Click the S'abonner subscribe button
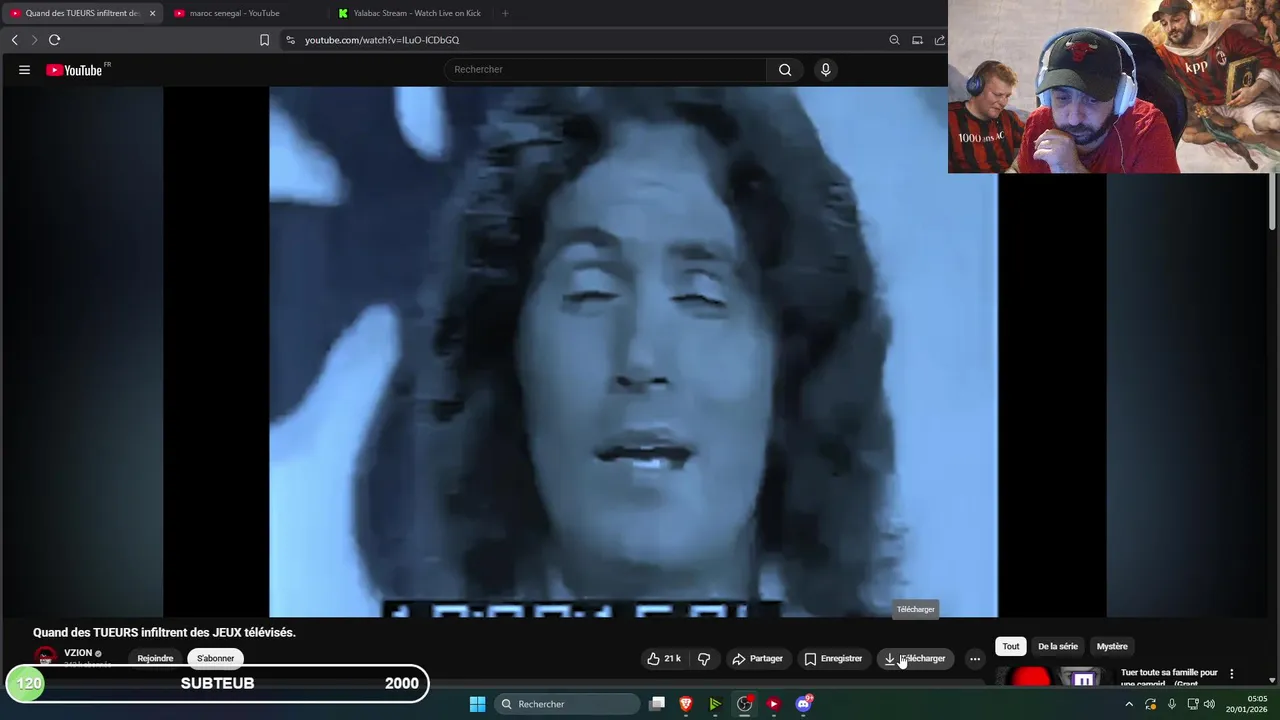Screen dimensions: 1280x720 tap(215, 658)
